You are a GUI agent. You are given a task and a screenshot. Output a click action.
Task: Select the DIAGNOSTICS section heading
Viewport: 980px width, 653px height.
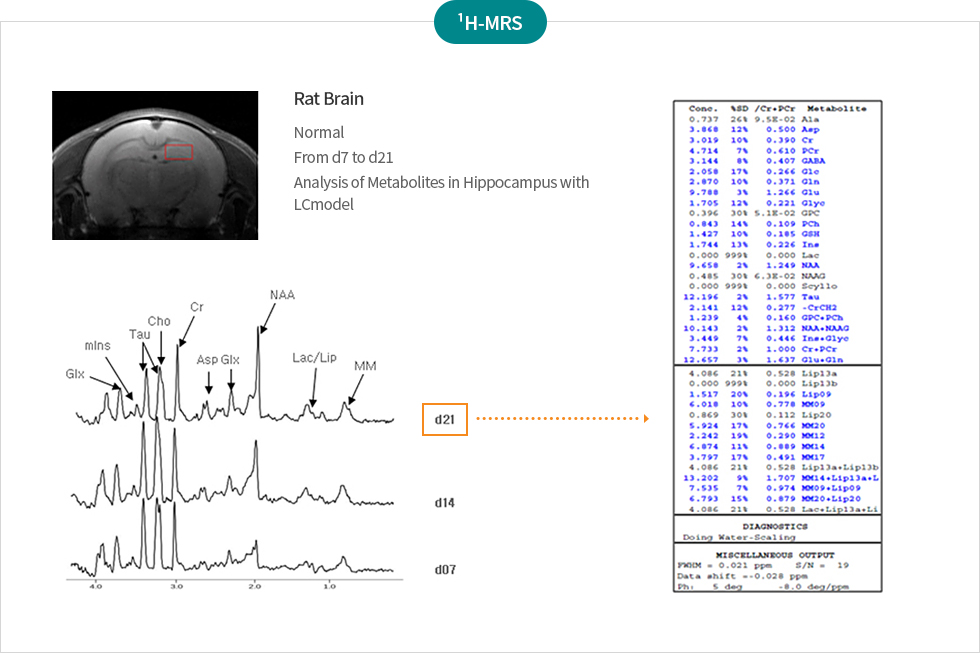(775, 526)
